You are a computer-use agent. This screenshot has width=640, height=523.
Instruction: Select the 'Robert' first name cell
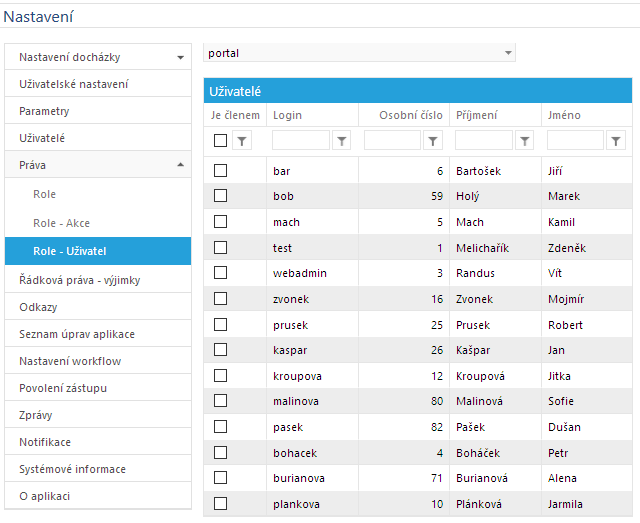click(x=587, y=325)
